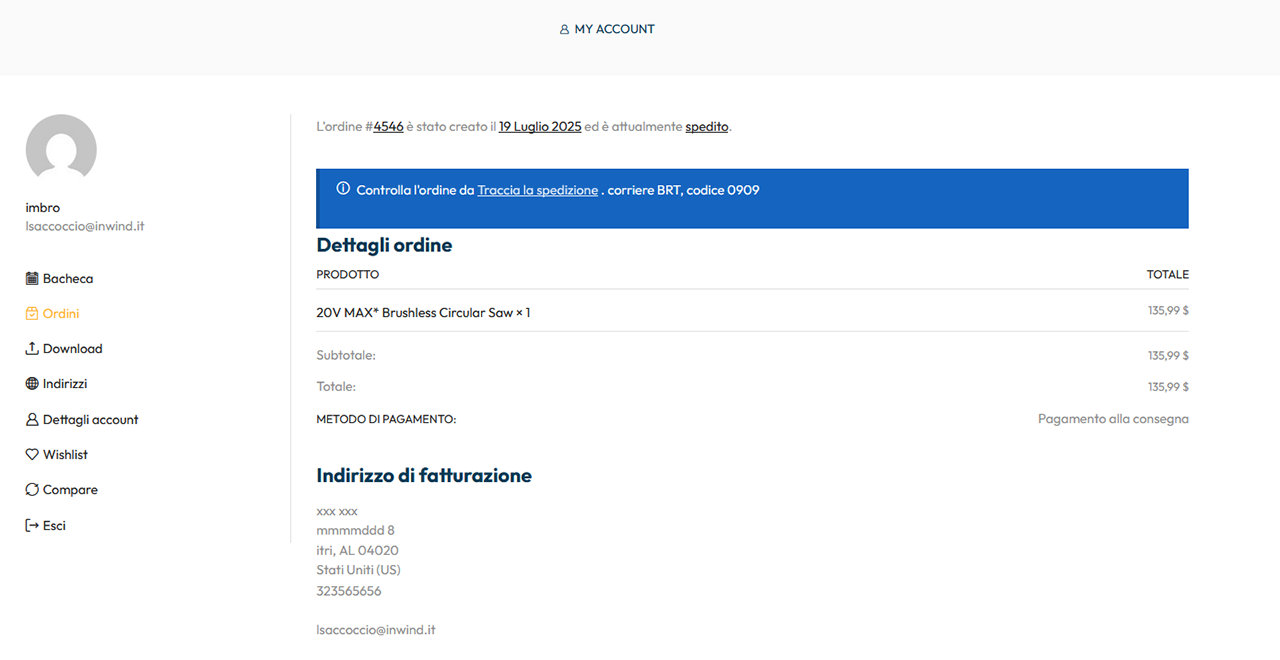Click the info icon in blue banner

343,189
